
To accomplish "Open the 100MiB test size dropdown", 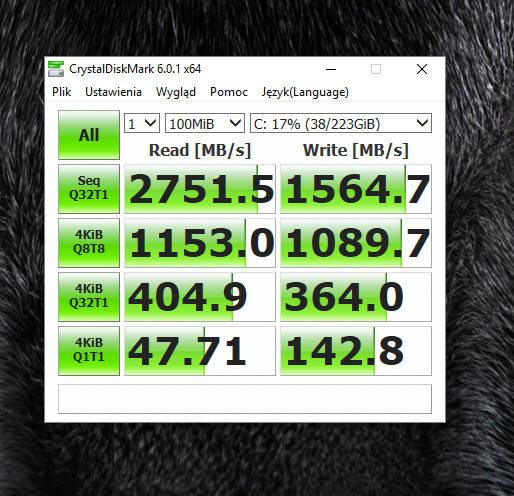I will click(x=205, y=124).
